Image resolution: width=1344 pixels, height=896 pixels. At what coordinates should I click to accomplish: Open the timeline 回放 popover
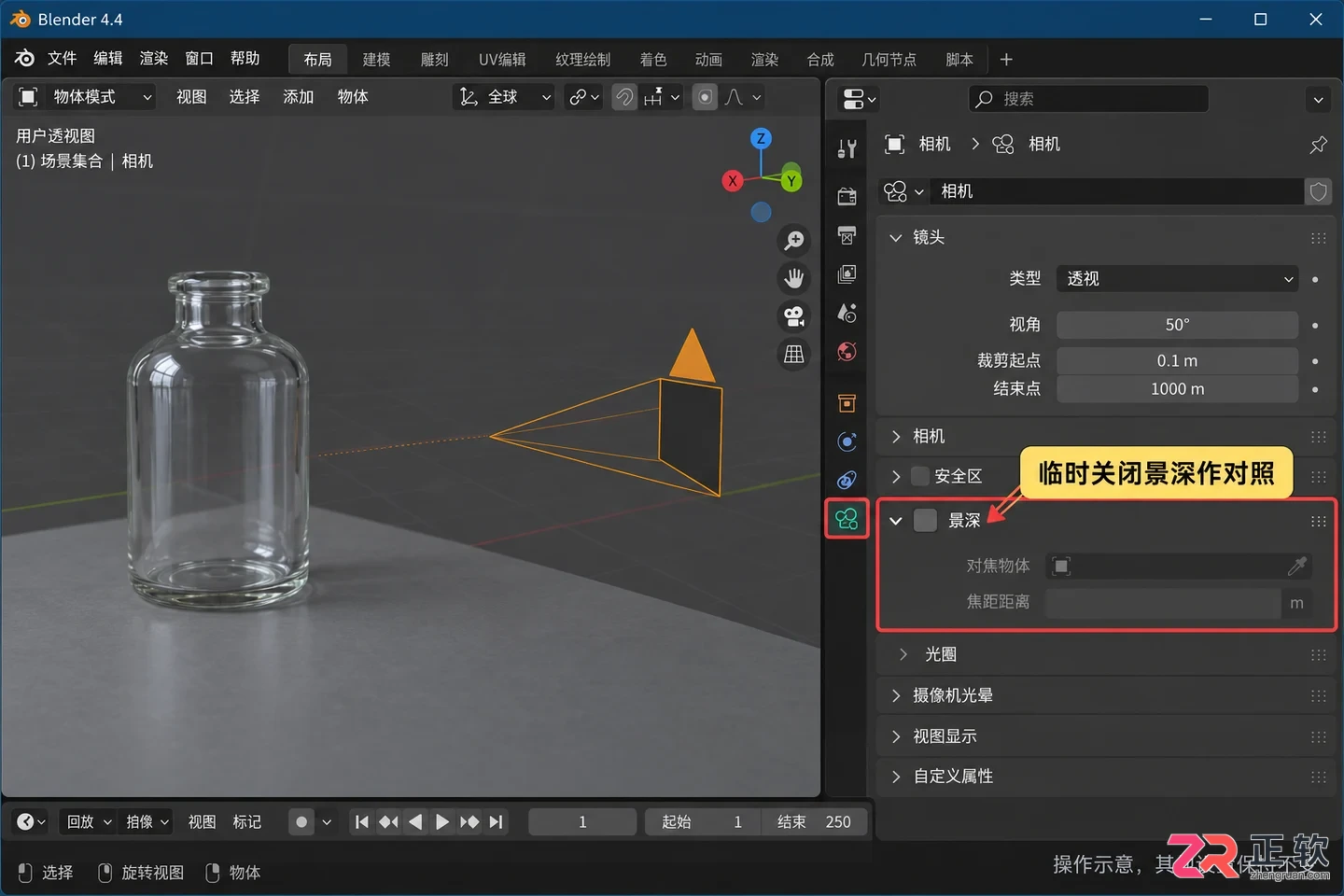[89, 822]
